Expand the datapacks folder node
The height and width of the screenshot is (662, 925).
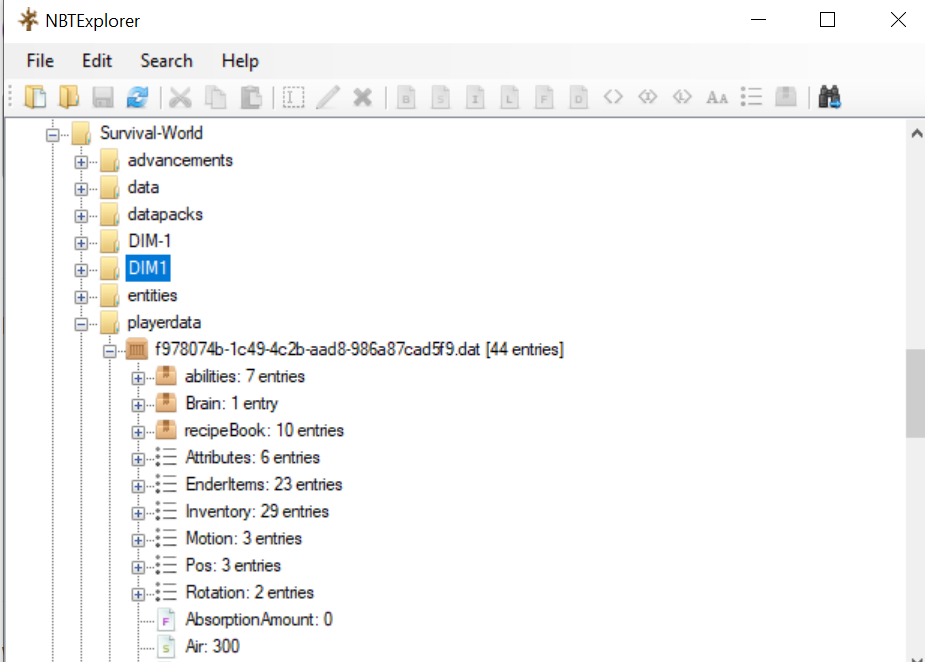[81, 216]
